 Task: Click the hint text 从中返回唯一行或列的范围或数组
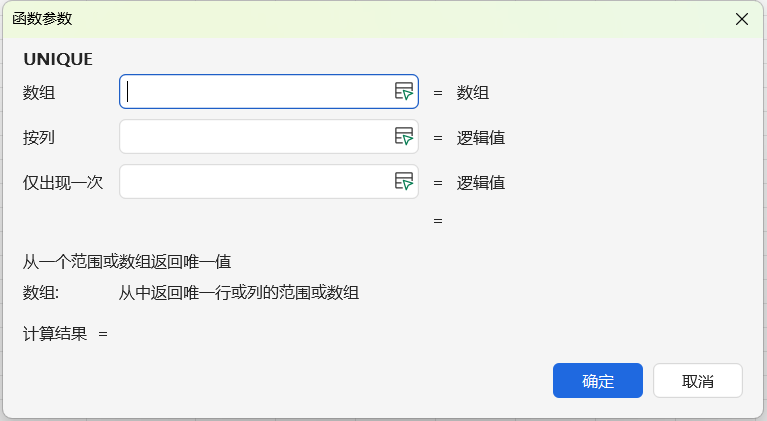click(x=239, y=293)
